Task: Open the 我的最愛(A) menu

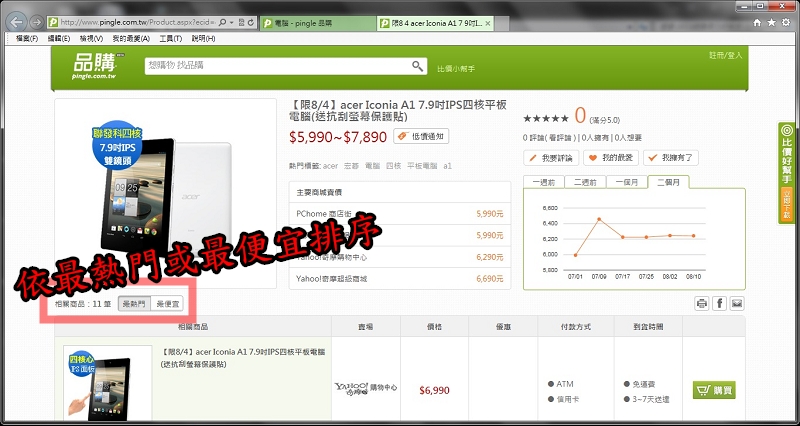Action: coord(131,39)
